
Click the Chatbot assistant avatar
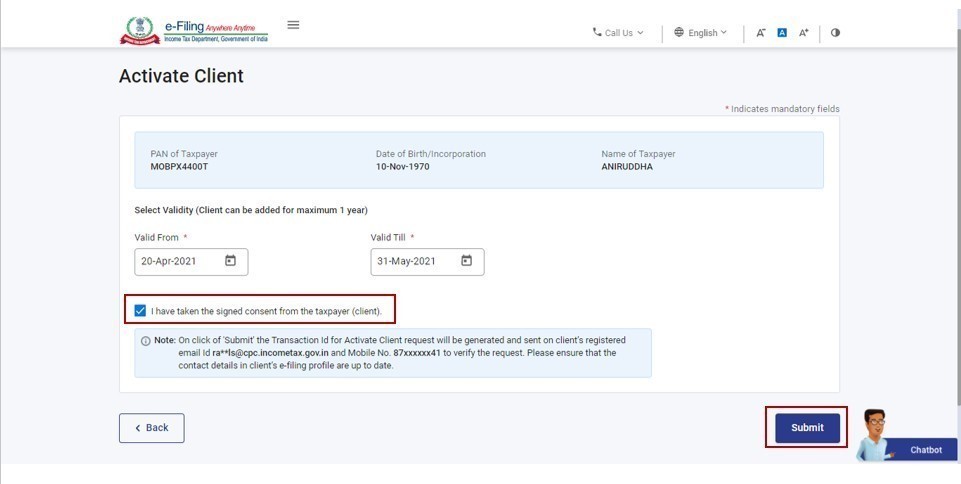pos(873,433)
